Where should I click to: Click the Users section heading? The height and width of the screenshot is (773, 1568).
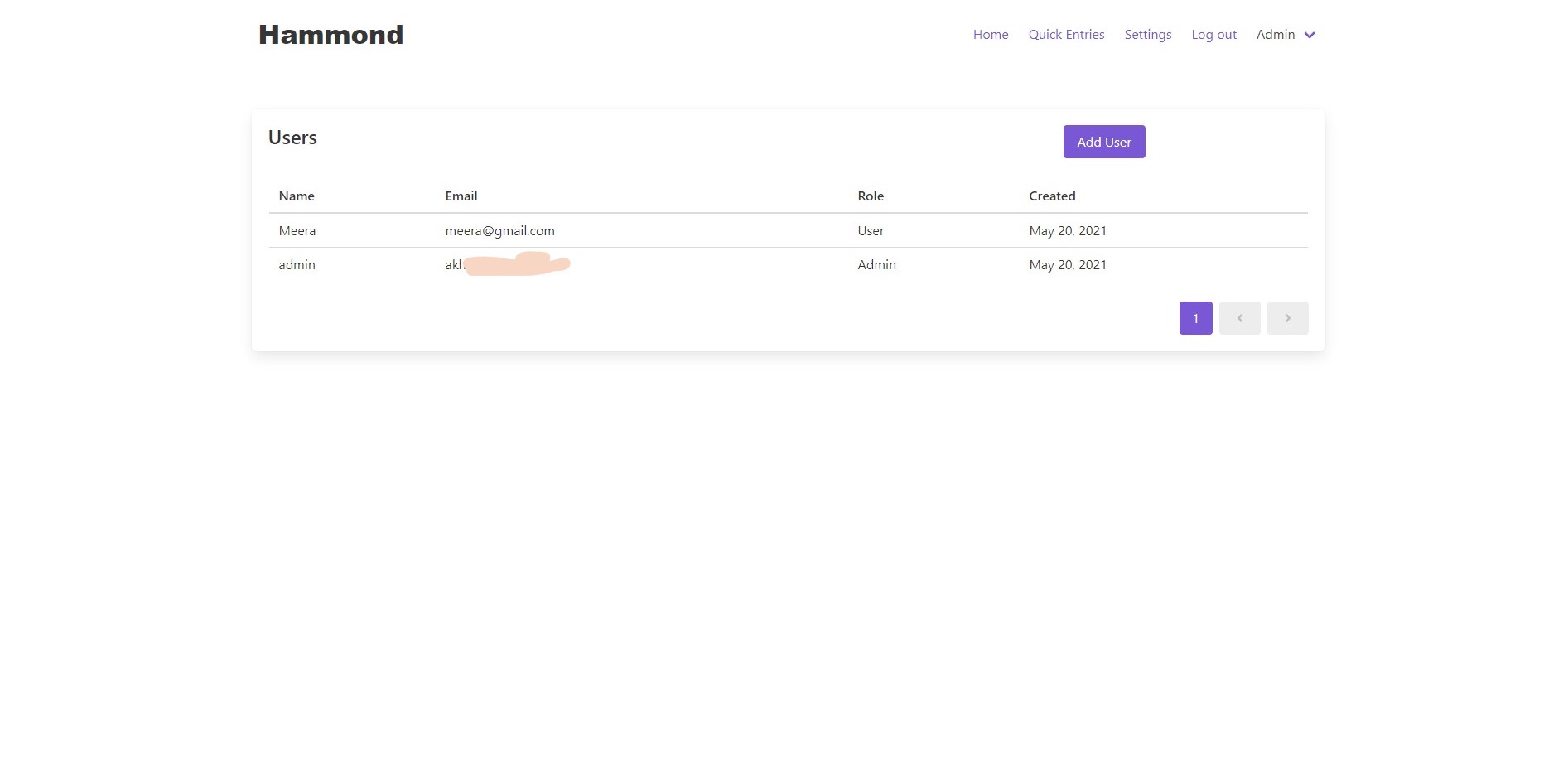point(292,138)
